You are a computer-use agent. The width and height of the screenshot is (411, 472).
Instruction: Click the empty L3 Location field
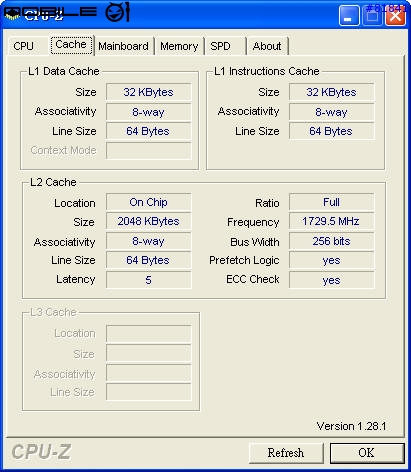[x=148, y=333]
